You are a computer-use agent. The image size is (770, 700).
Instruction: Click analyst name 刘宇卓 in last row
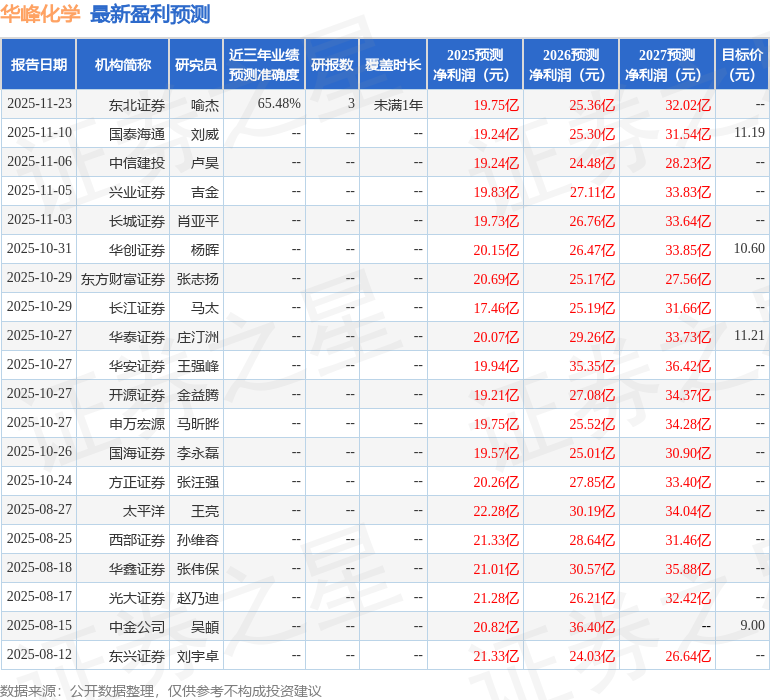click(198, 656)
